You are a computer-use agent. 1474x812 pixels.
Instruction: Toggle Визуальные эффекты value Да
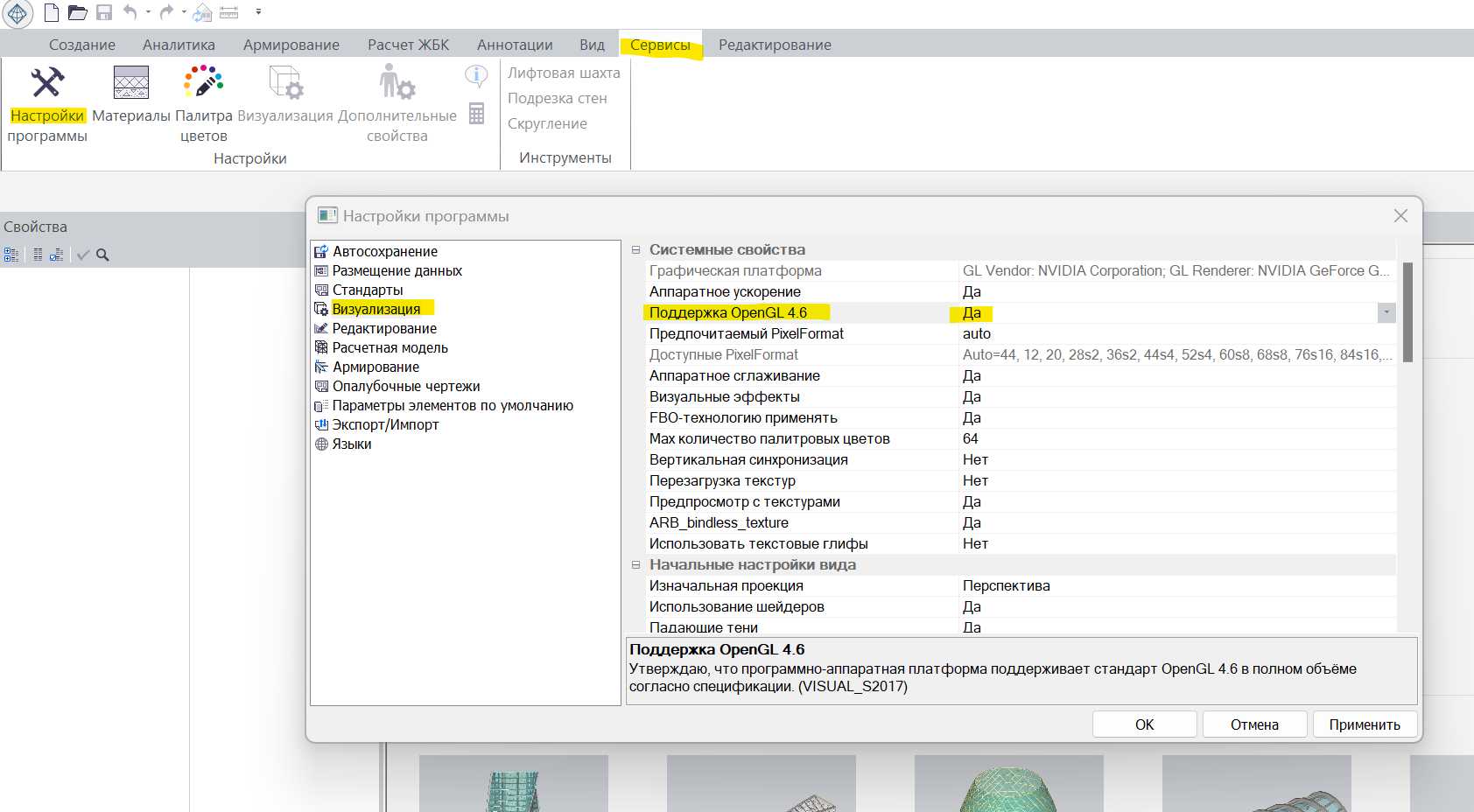[972, 396]
